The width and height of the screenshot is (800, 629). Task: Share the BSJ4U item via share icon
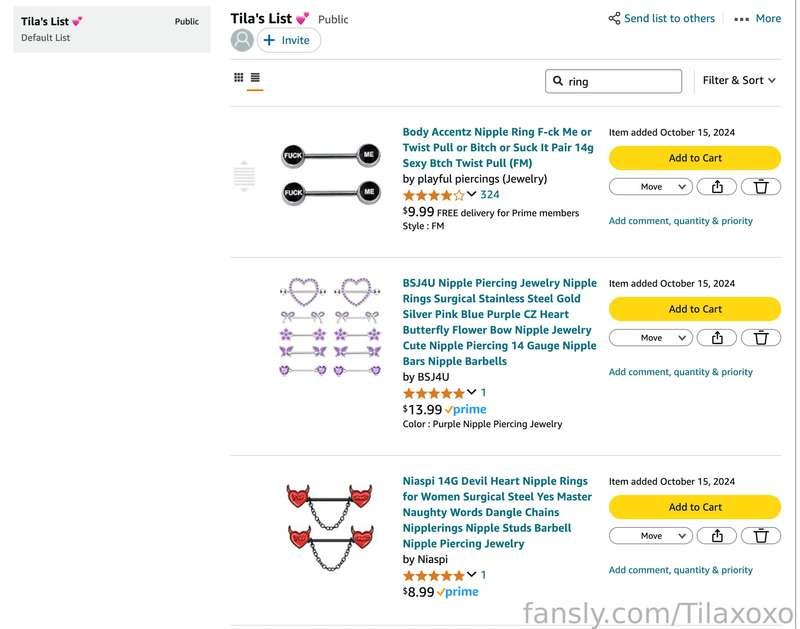[x=717, y=338]
